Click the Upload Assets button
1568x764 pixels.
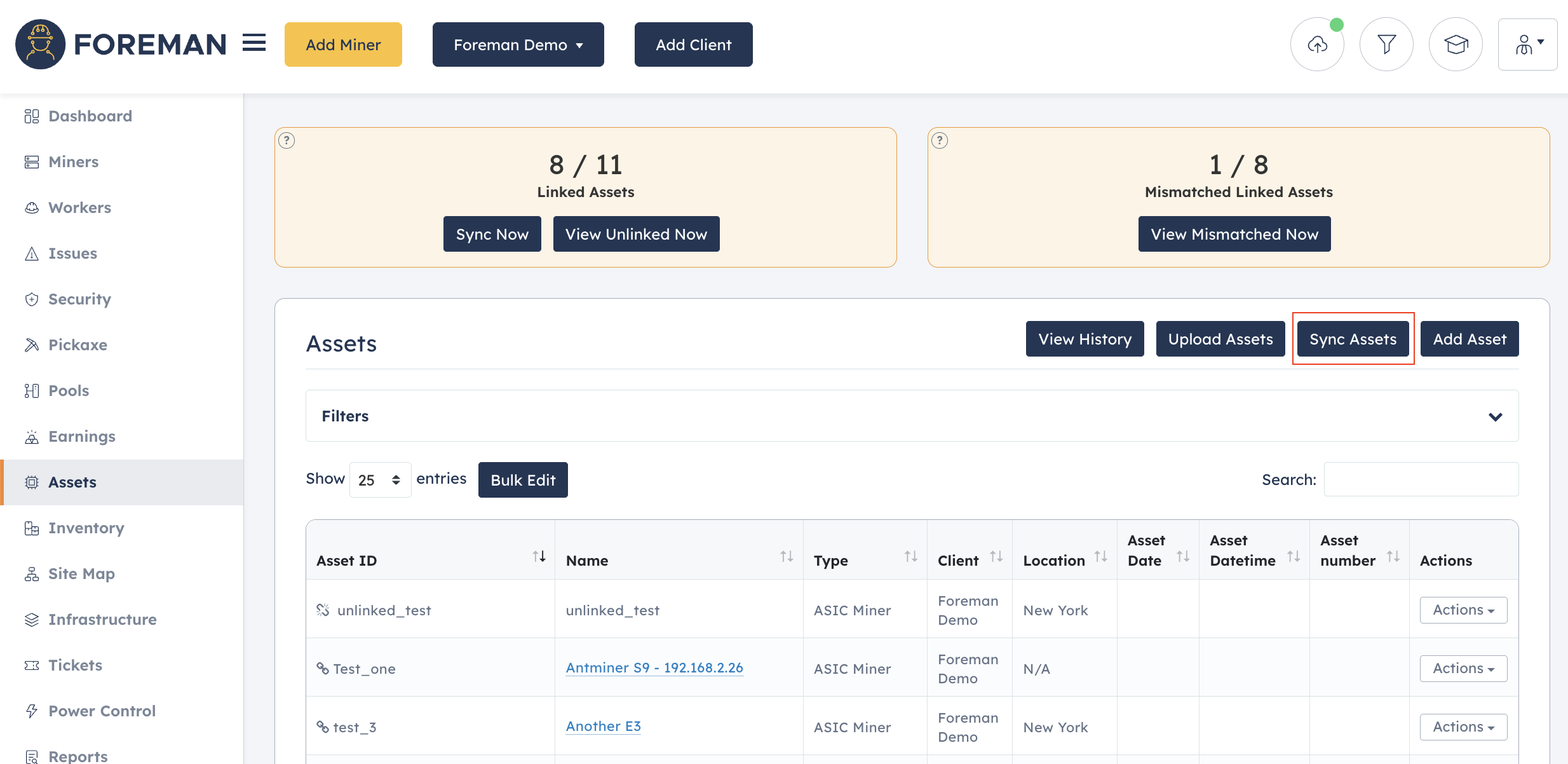[x=1220, y=339]
